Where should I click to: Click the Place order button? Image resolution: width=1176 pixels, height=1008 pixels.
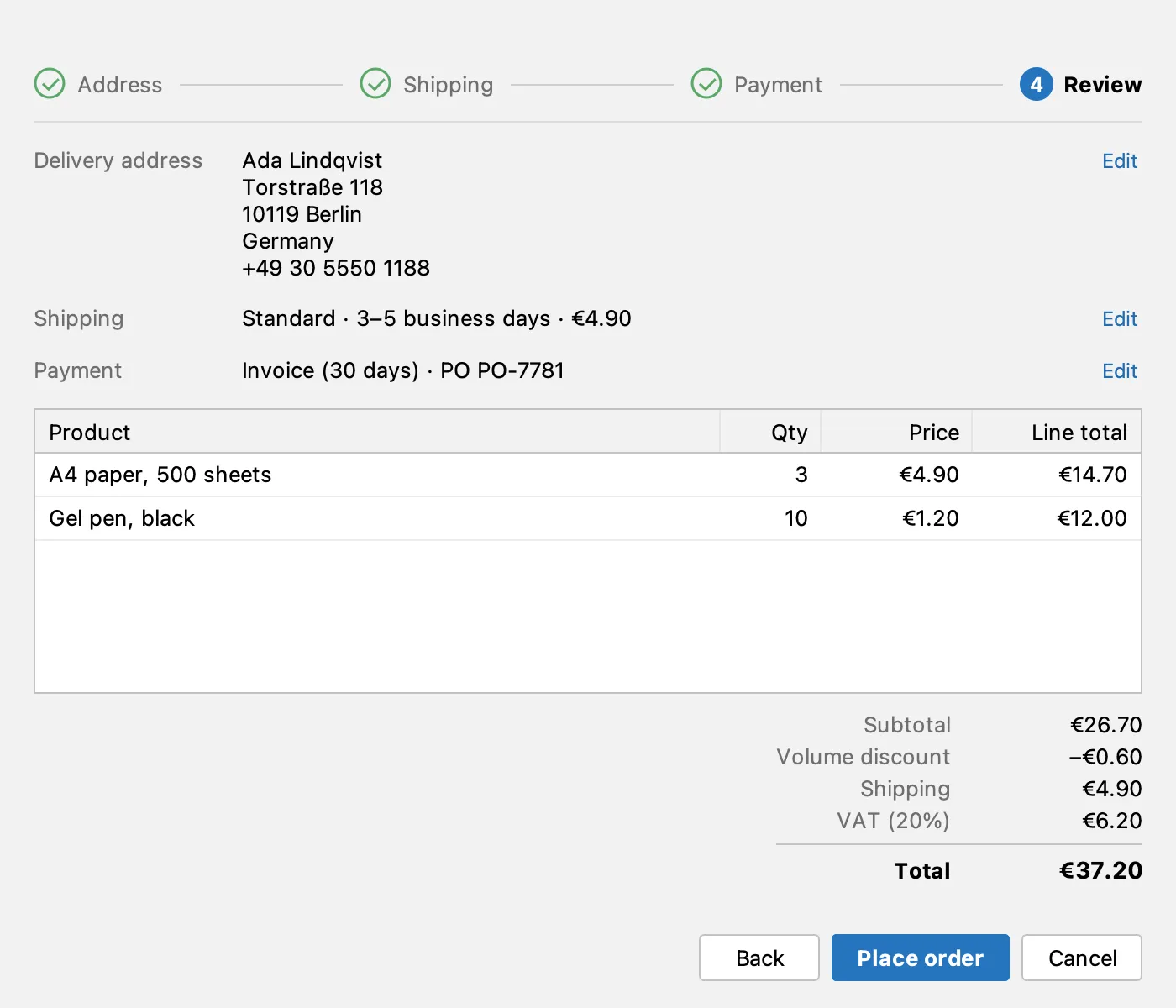click(921, 958)
